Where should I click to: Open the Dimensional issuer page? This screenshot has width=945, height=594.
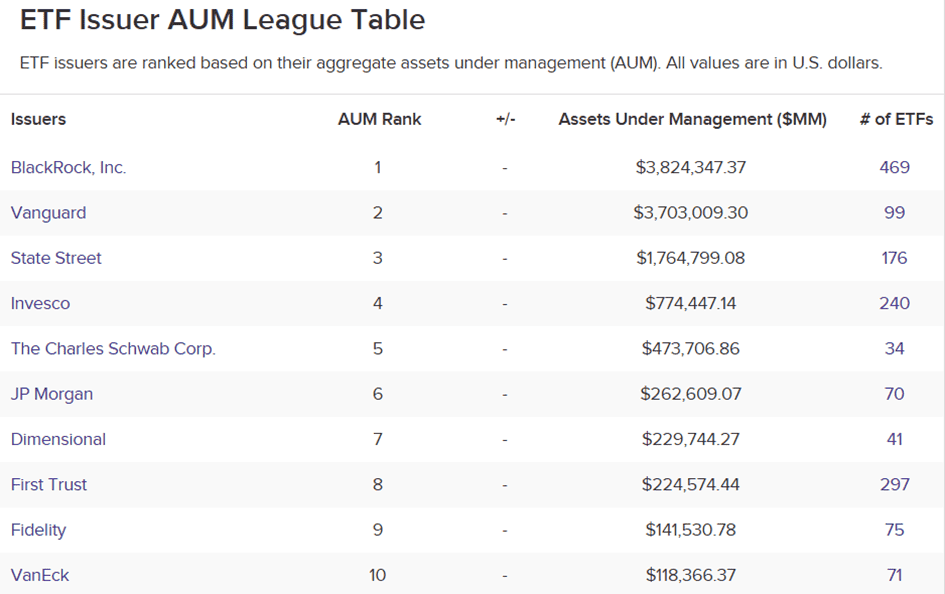(x=58, y=439)
